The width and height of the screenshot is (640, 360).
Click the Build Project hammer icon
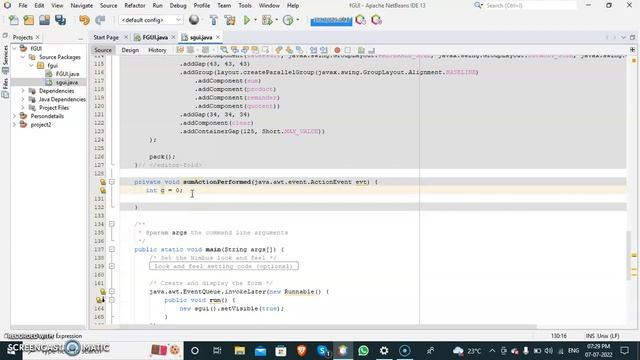click(x=213, y=20)
